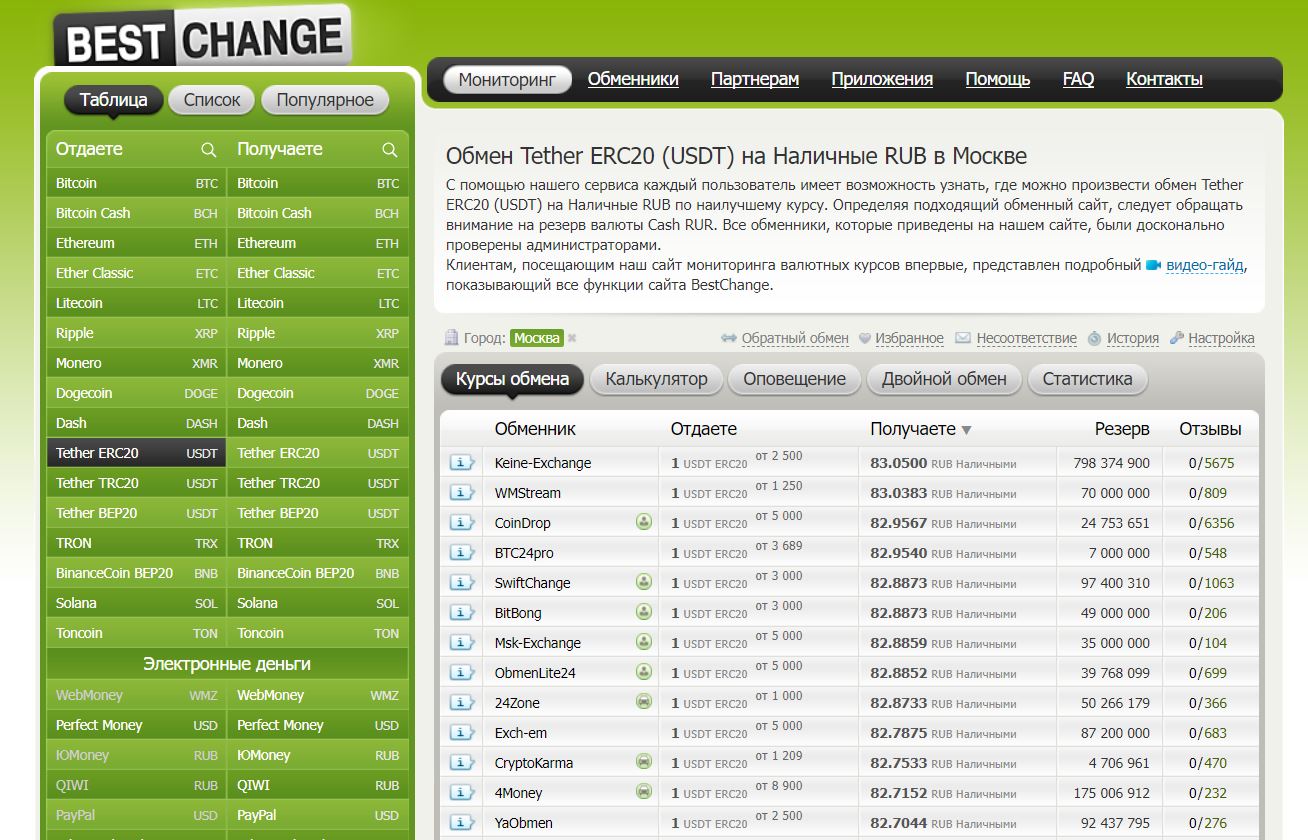Open the WMStream exchanger link
The image size is (1308, 840).
click(x=527, y=493)
